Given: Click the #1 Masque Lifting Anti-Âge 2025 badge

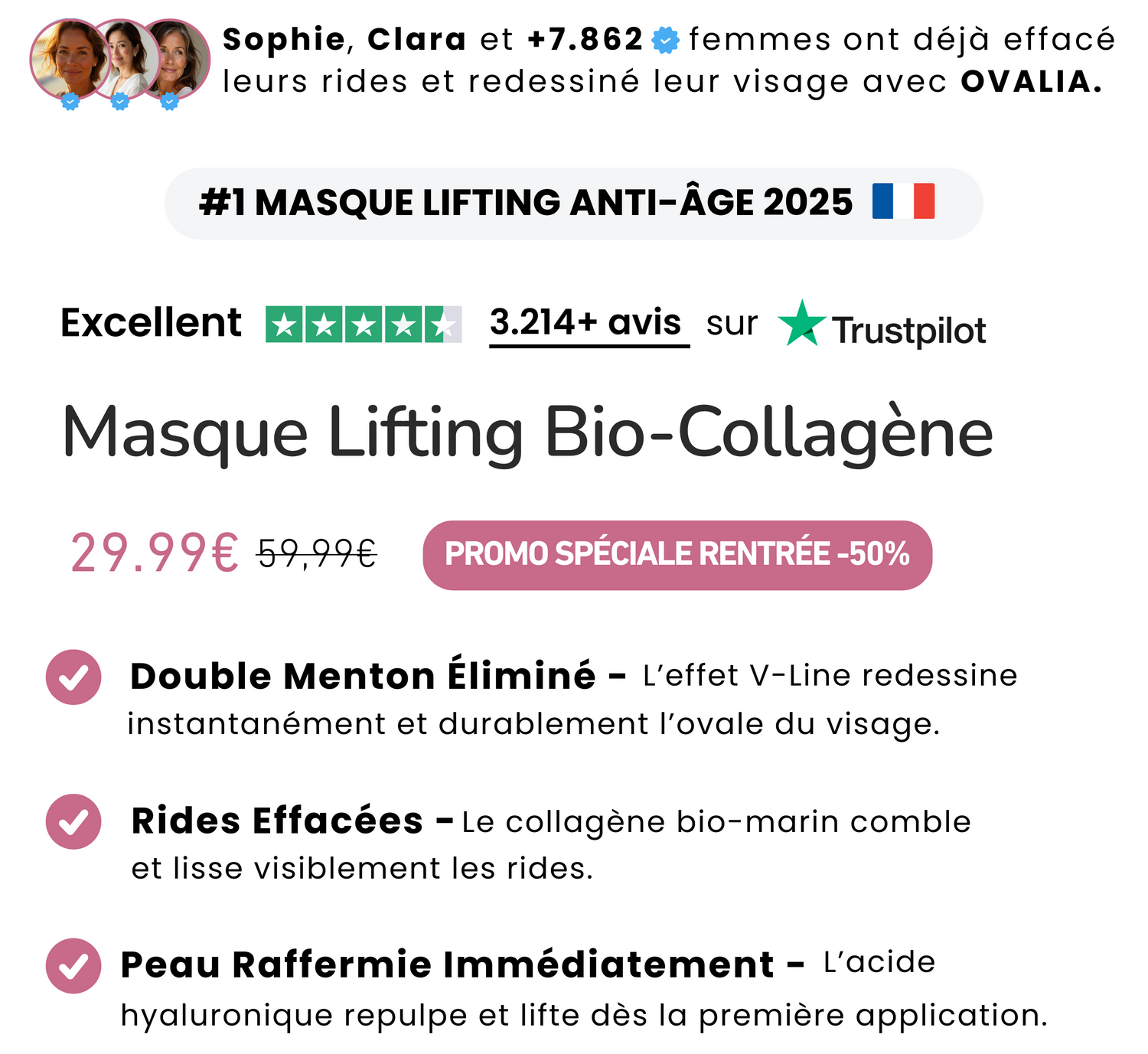Looking at the screenshot, I should [x=573, y=203].
